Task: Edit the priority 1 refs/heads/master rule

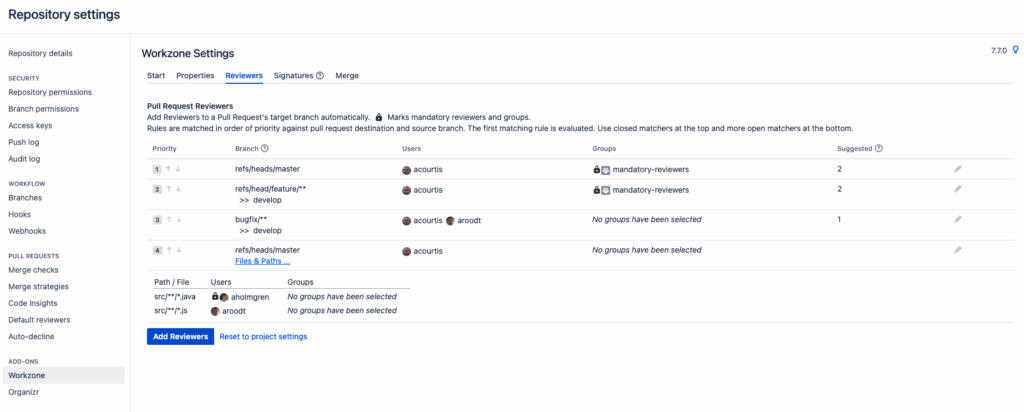Action: point(957,169)
